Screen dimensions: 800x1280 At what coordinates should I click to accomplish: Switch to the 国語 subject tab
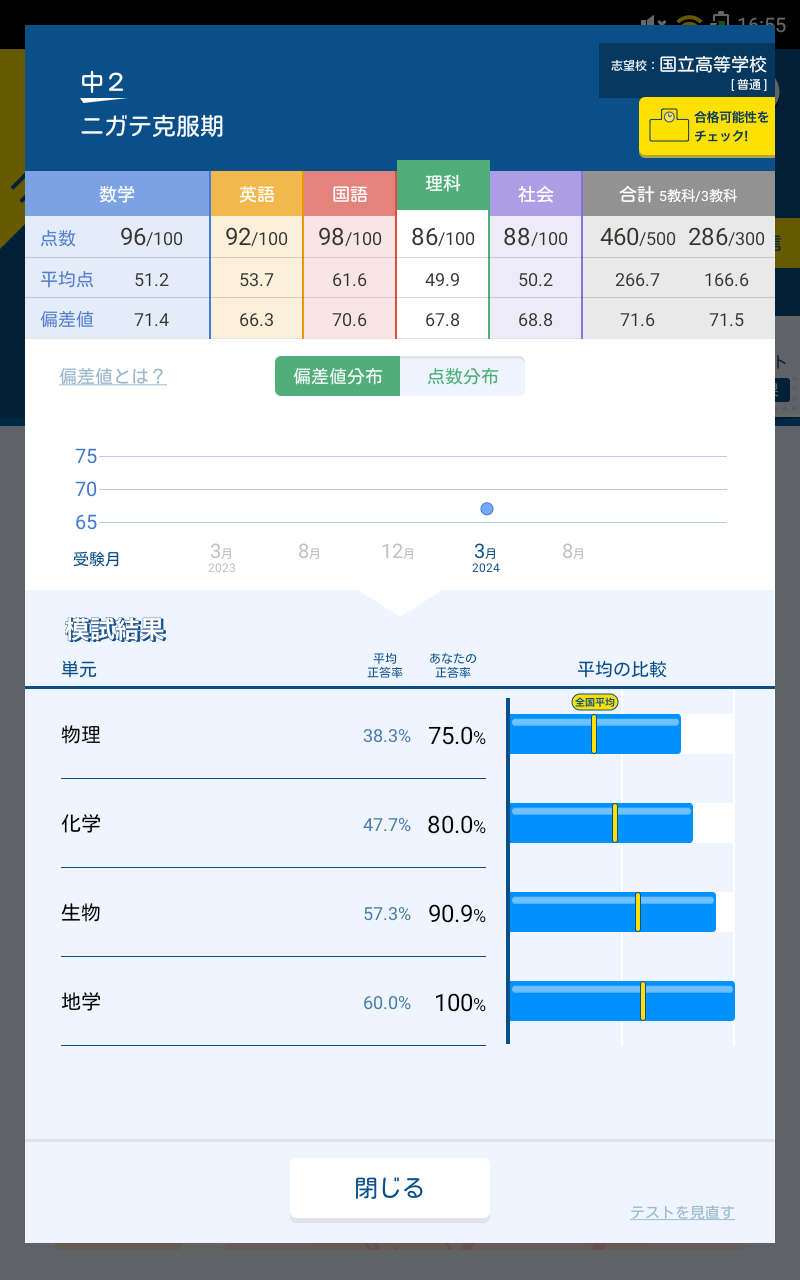349,194
